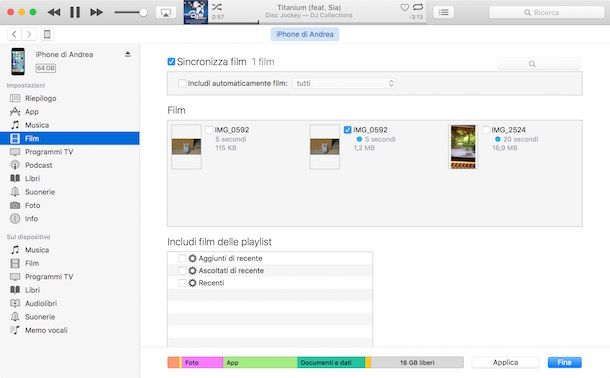This screenshot has height=378, width=610.
Task: Click the App storage bar segment
Action: click(x=260, y=362)
